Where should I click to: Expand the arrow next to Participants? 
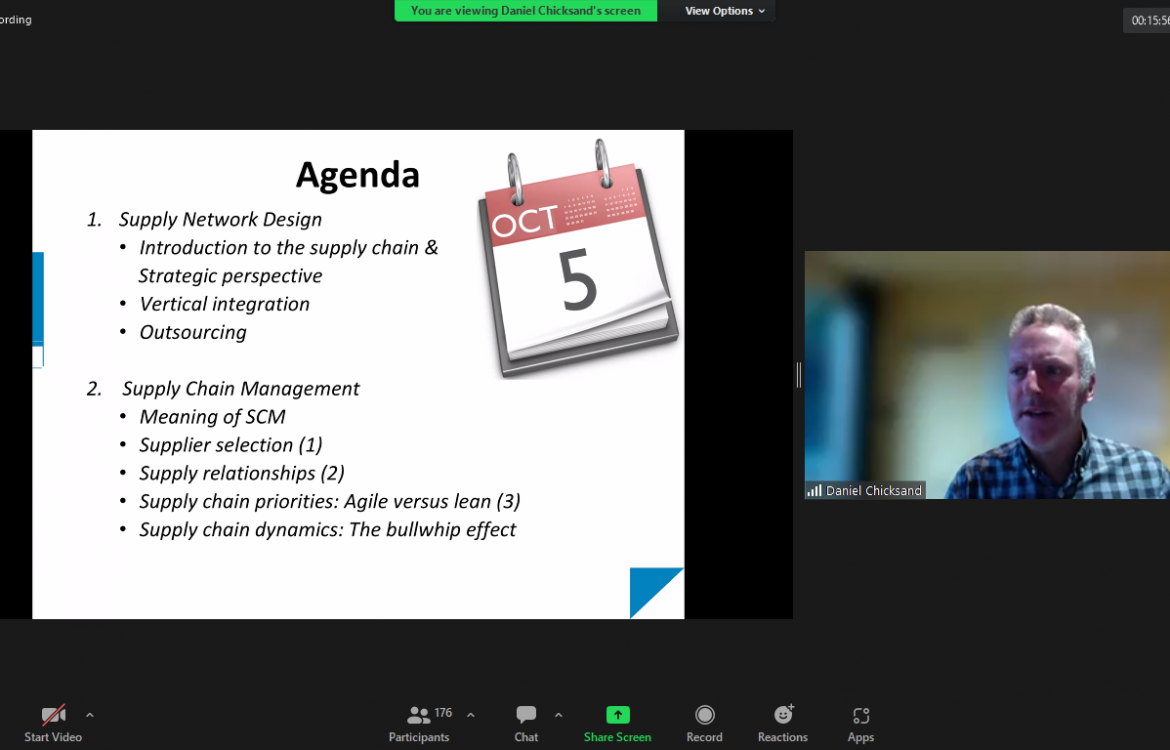tap(471, 715)
